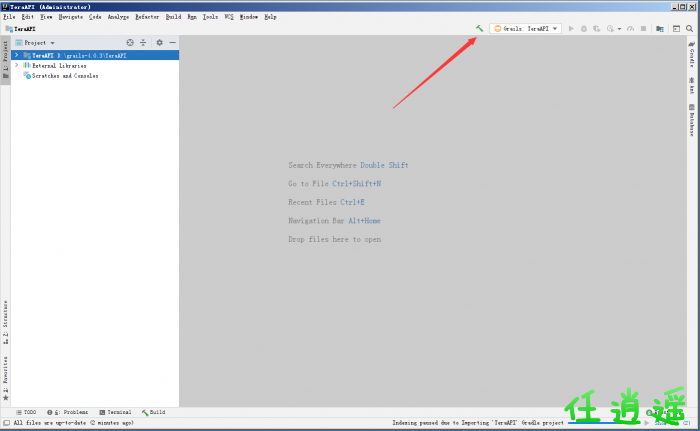Open the Terminal tool window tab

[115, 412]
